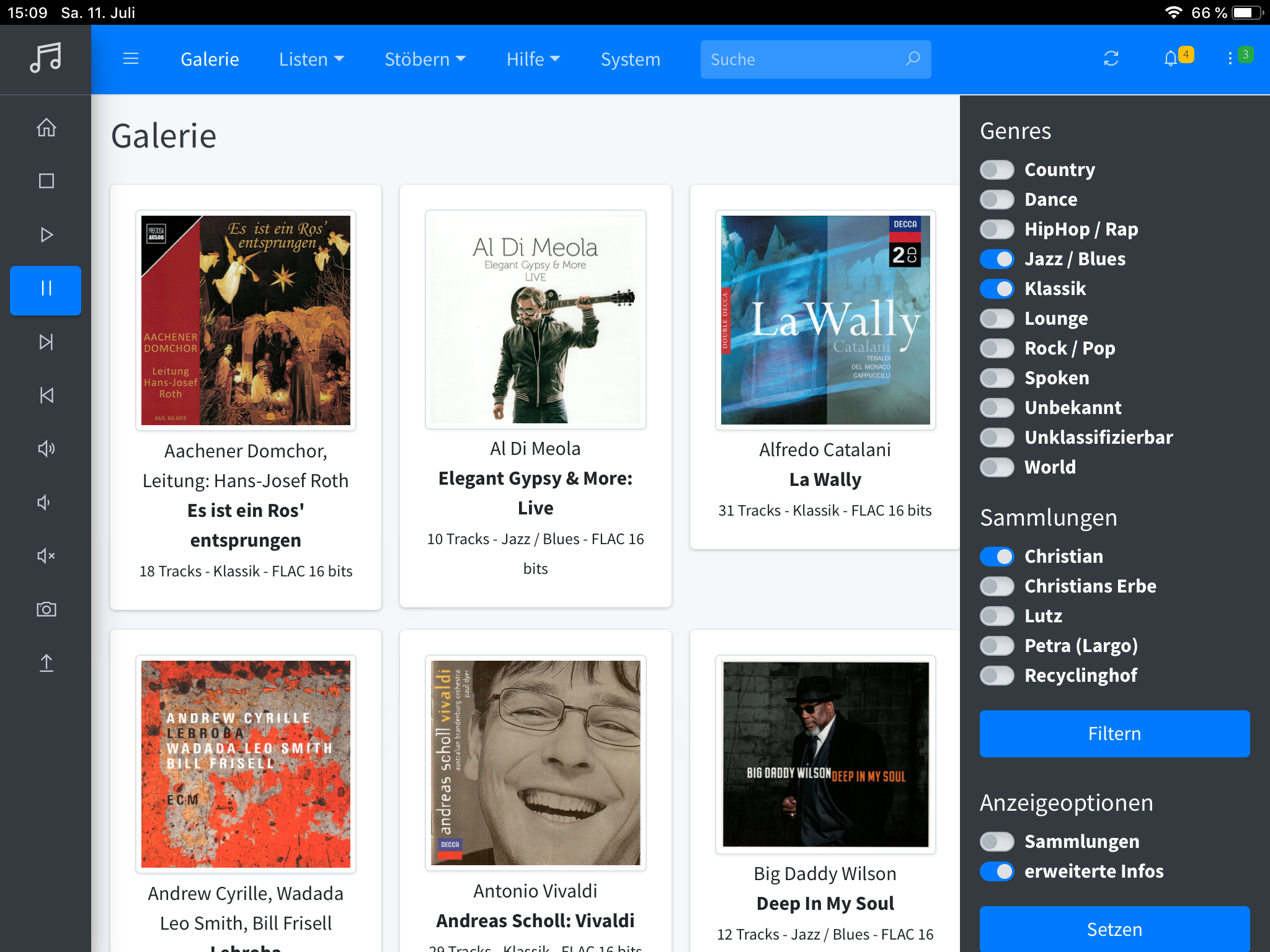Image resolution: width=1270 pixels, height=952 pixels.
Task: Enable the Country genre toggle
Action: point(997,170)
